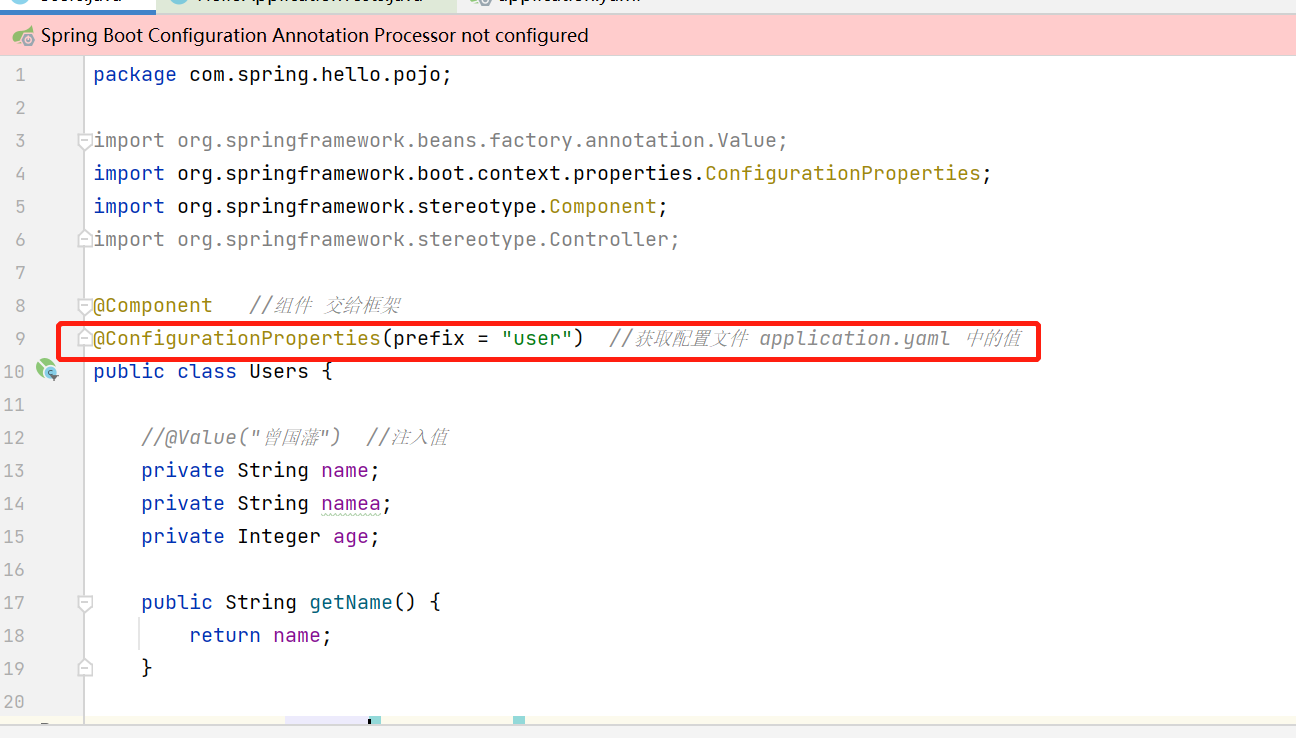Image resolution: width=1296 pixels, height=738 pixels.
Task: Click line number 16 in the gutter
Action: (14, 569)
